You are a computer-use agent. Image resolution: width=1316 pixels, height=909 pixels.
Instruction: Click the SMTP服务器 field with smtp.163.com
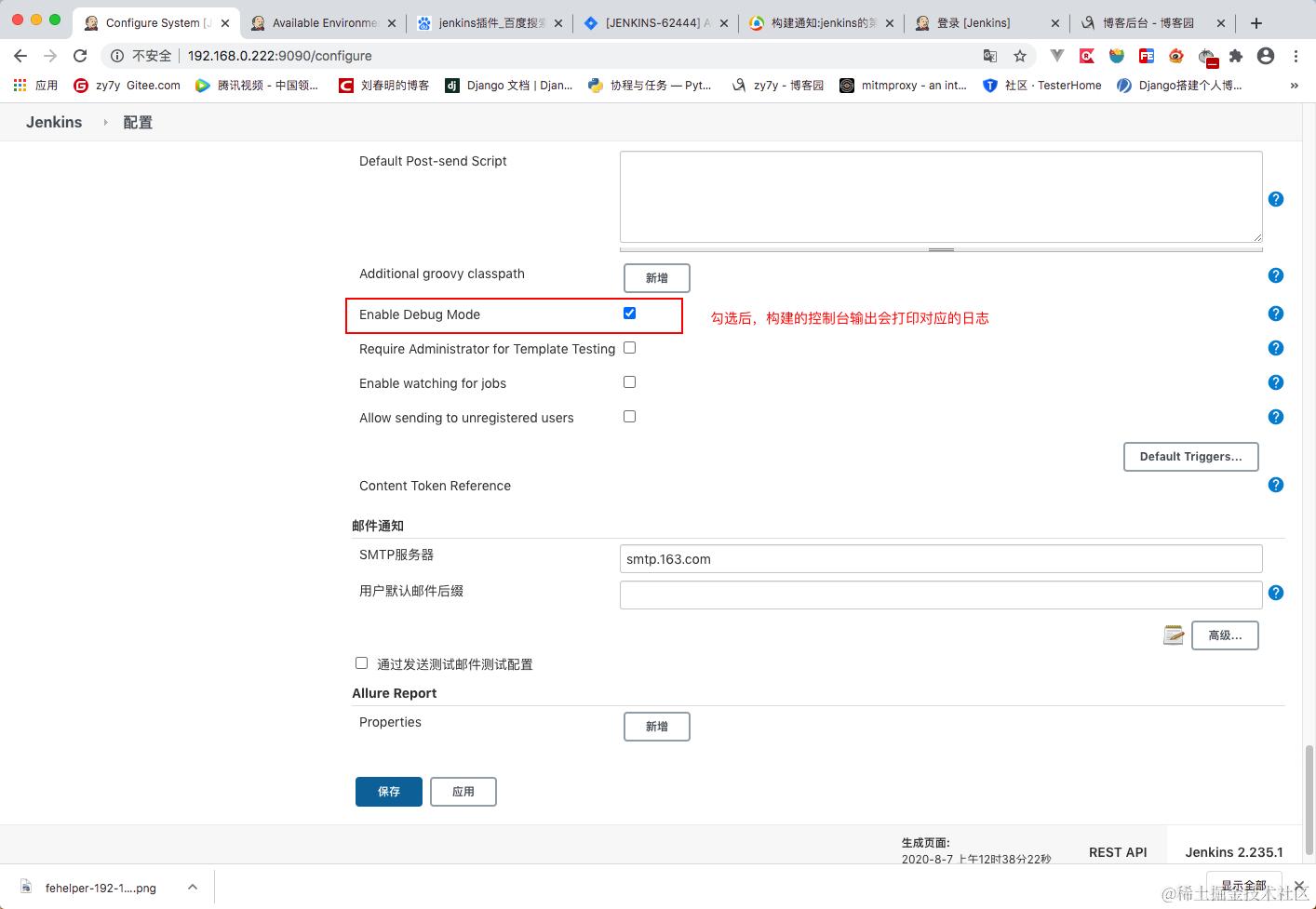coord(941,559)
